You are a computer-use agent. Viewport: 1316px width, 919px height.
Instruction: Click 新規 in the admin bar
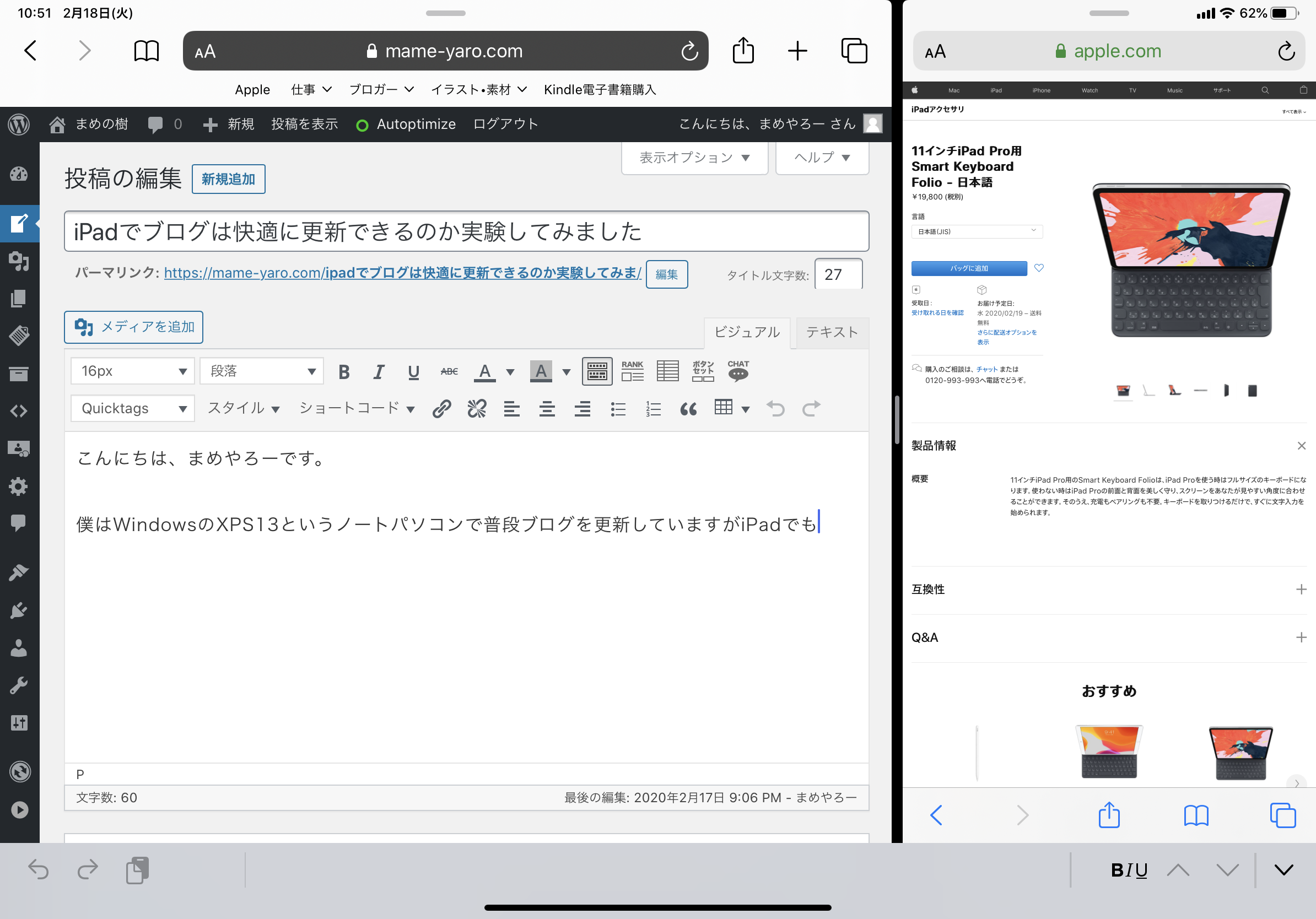[229, 125]
